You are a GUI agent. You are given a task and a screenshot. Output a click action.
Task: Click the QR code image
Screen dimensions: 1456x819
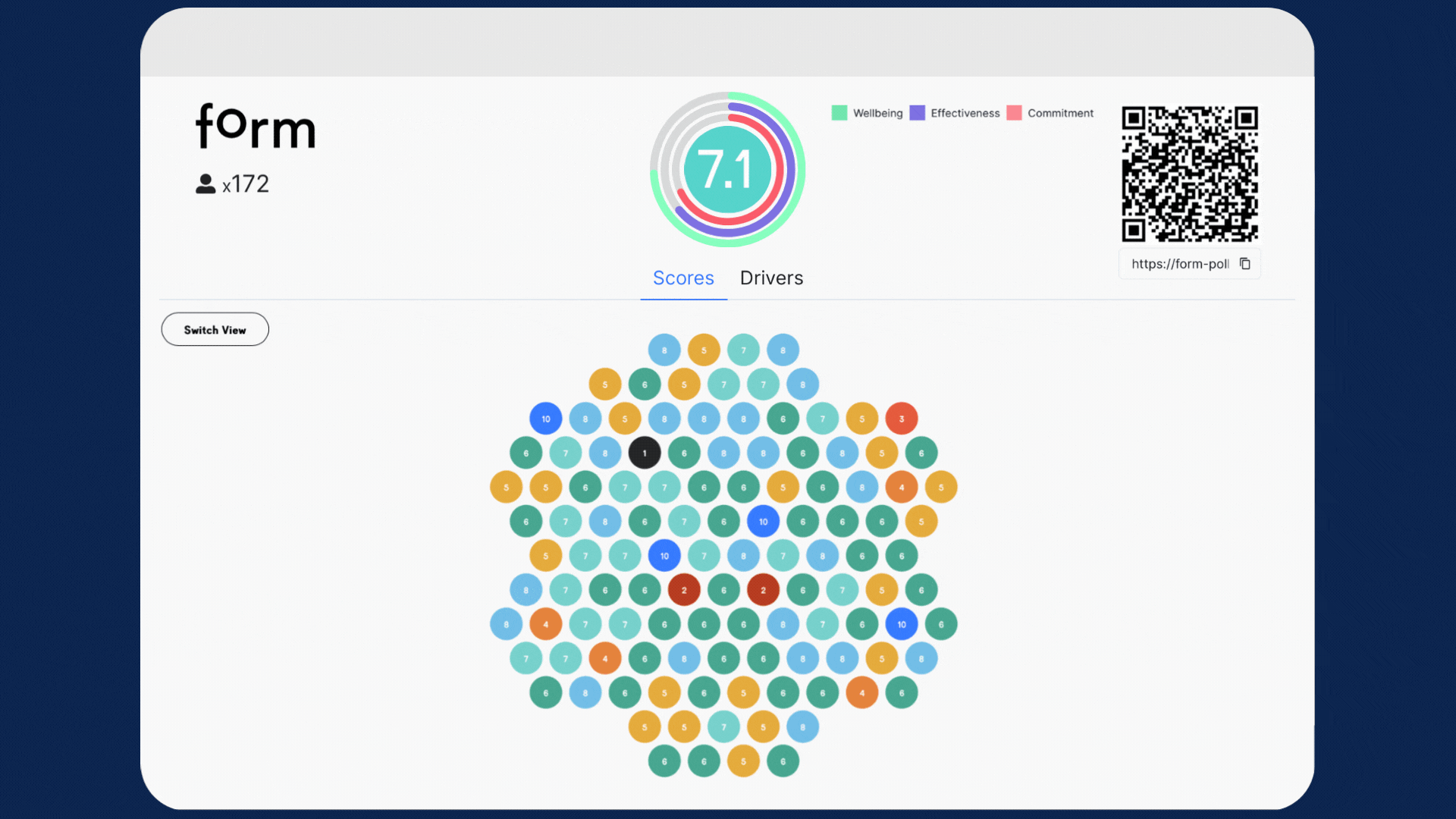pyautogui.click(x=1190, y=174)
